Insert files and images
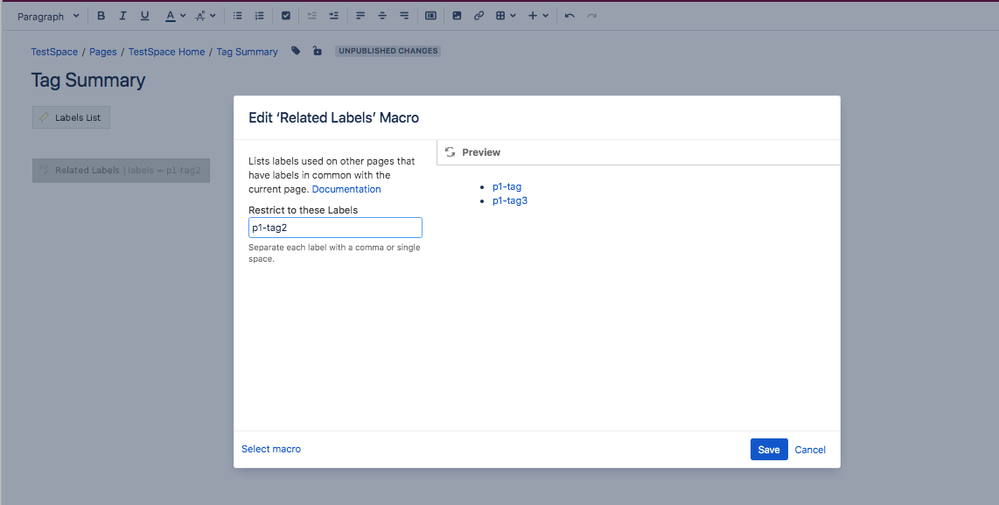 tap(457, 15)
